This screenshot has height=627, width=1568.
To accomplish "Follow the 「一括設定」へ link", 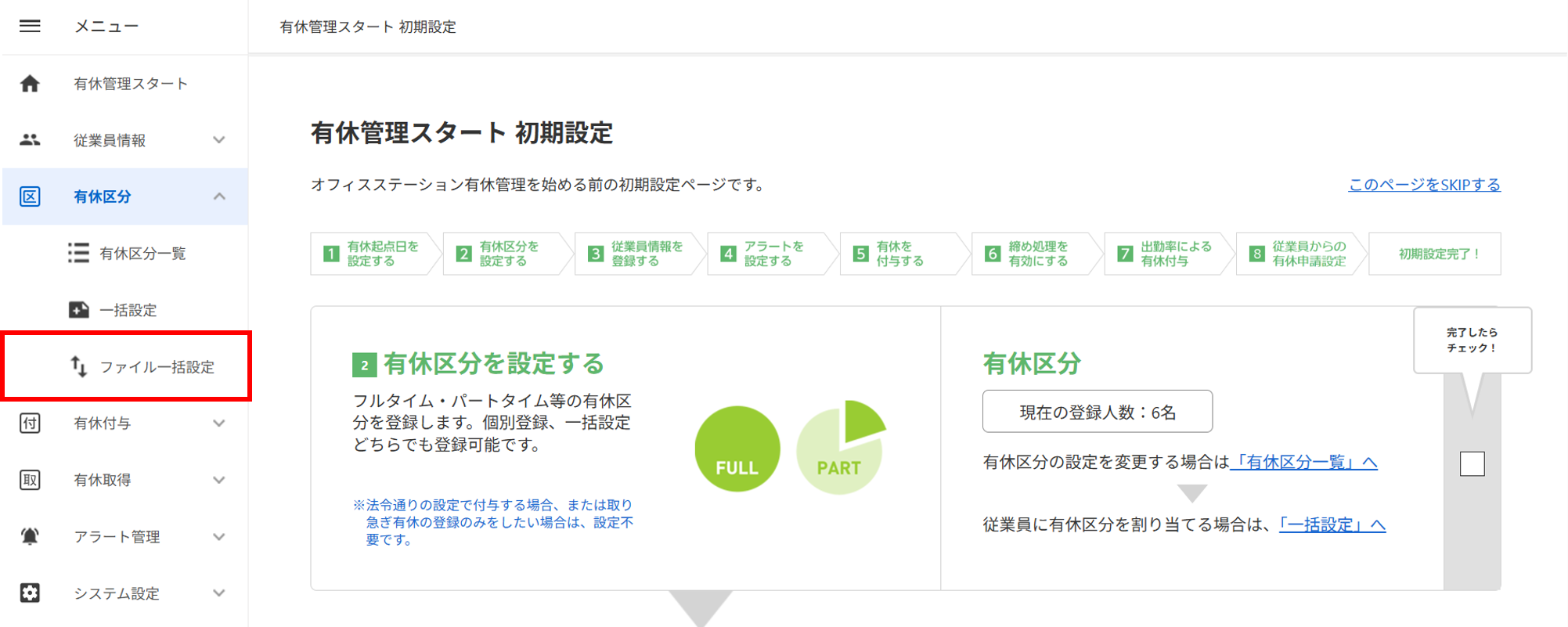I will [1332, 524].
